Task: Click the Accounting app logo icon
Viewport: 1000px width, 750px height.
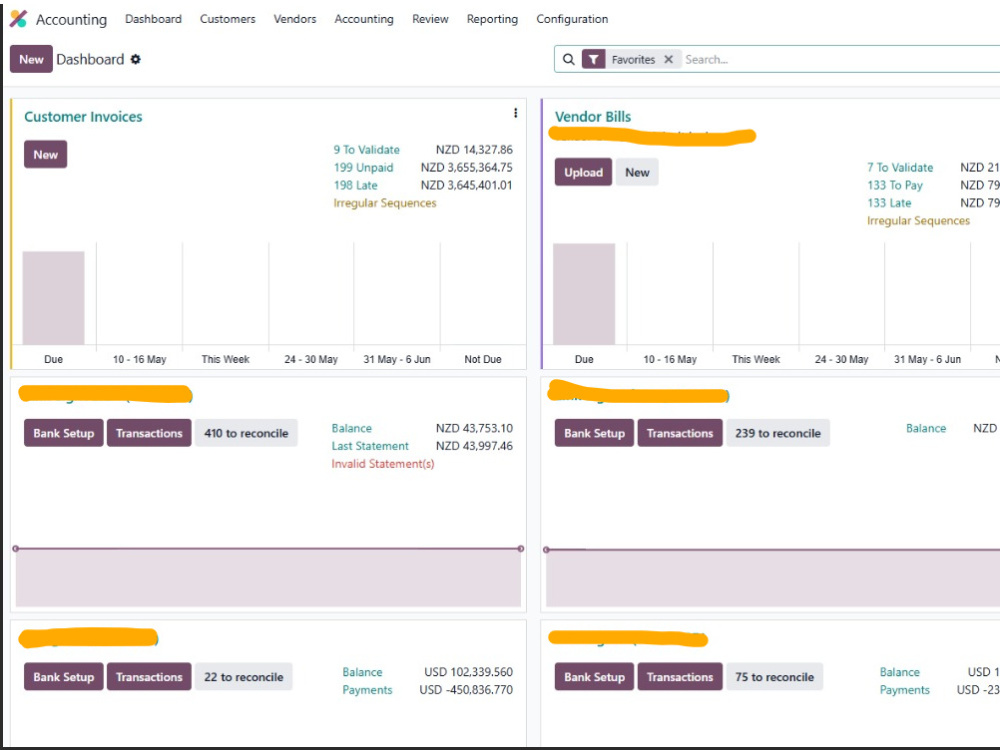Action: [18, 19]
